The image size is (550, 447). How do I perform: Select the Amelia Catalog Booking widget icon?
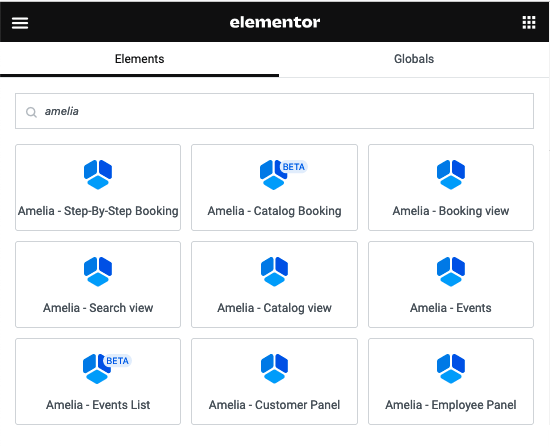tap(274, 174)
